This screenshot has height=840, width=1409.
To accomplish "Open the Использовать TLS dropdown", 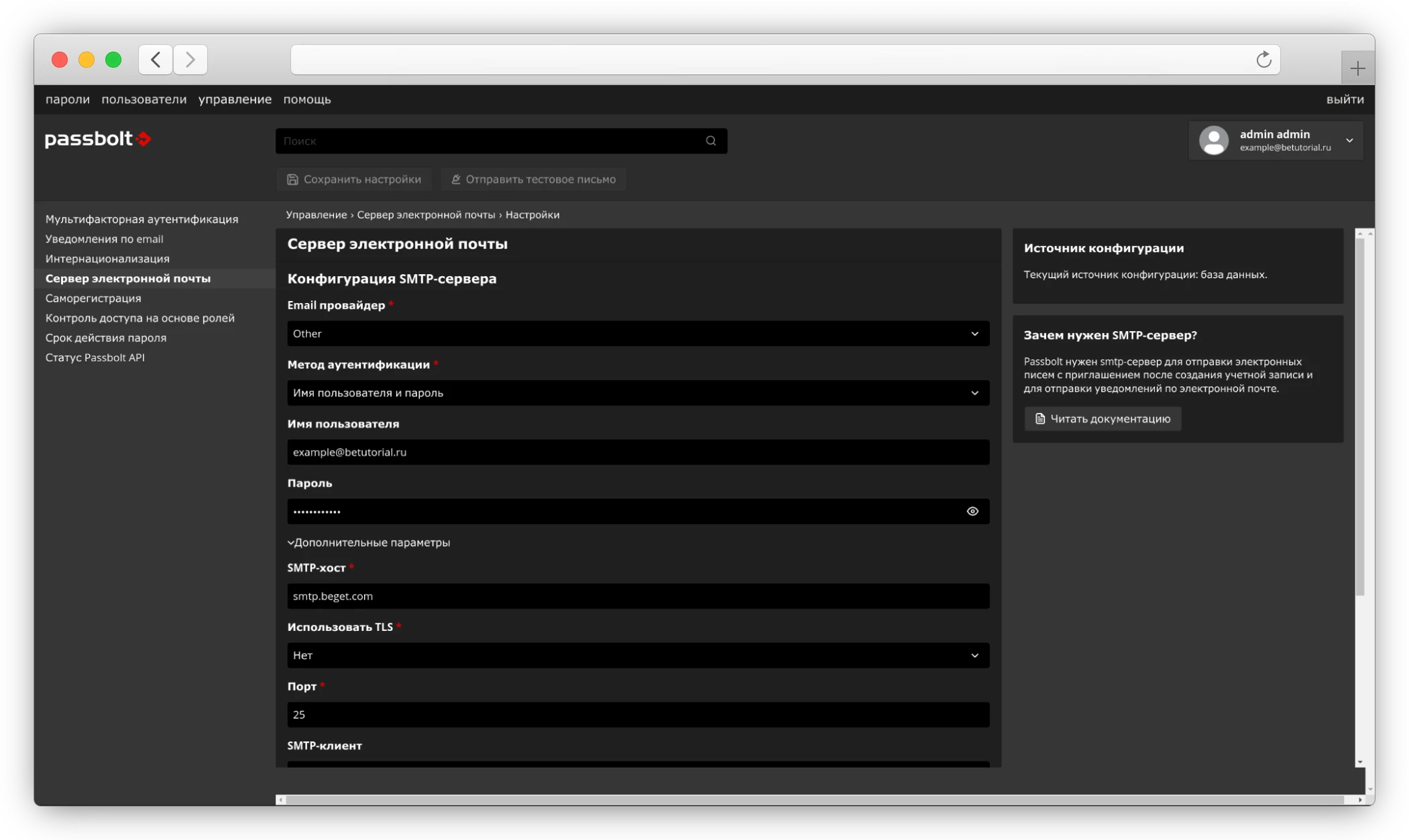I will [x=638, y=656].
